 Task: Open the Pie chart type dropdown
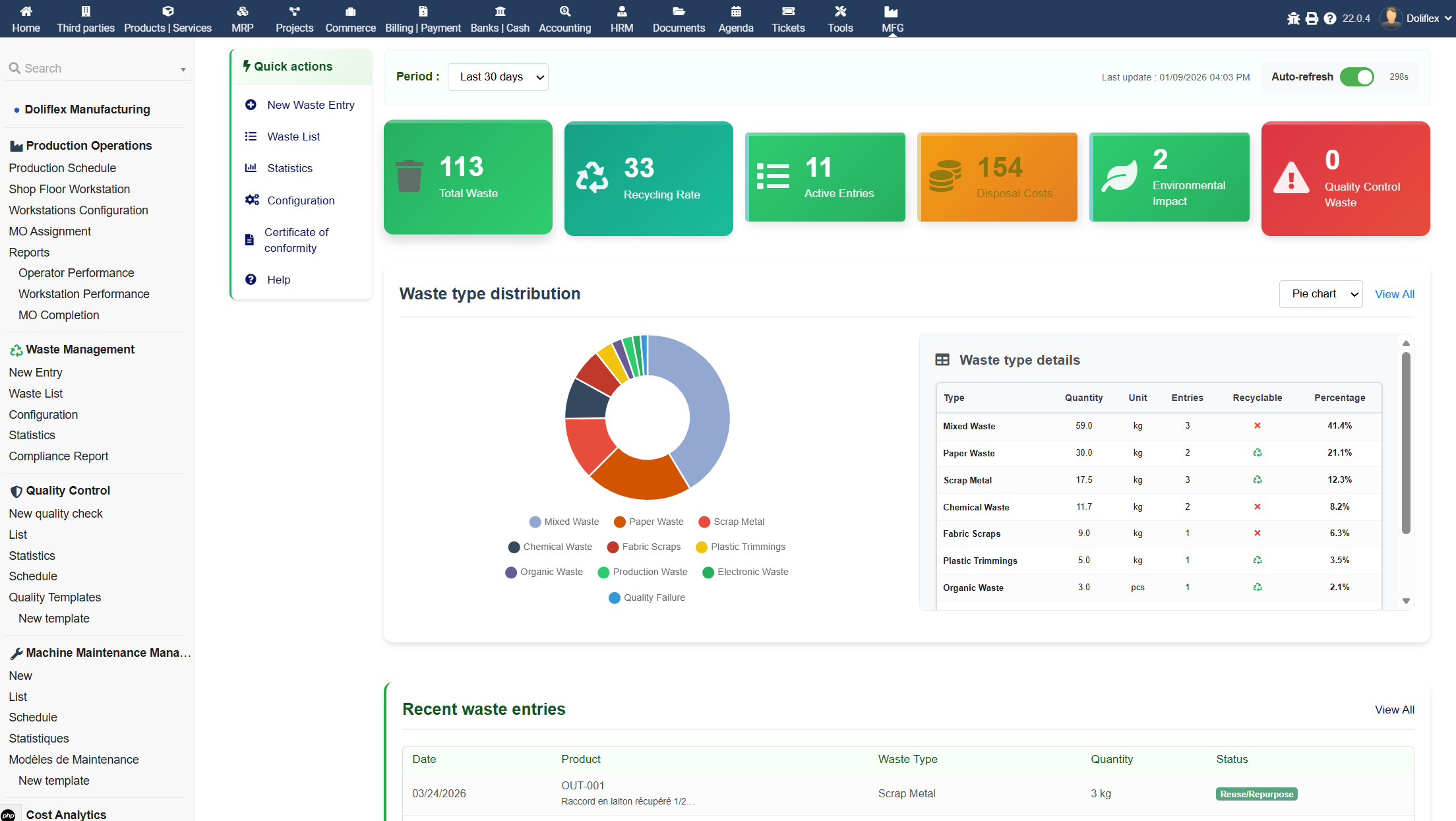1320,294
